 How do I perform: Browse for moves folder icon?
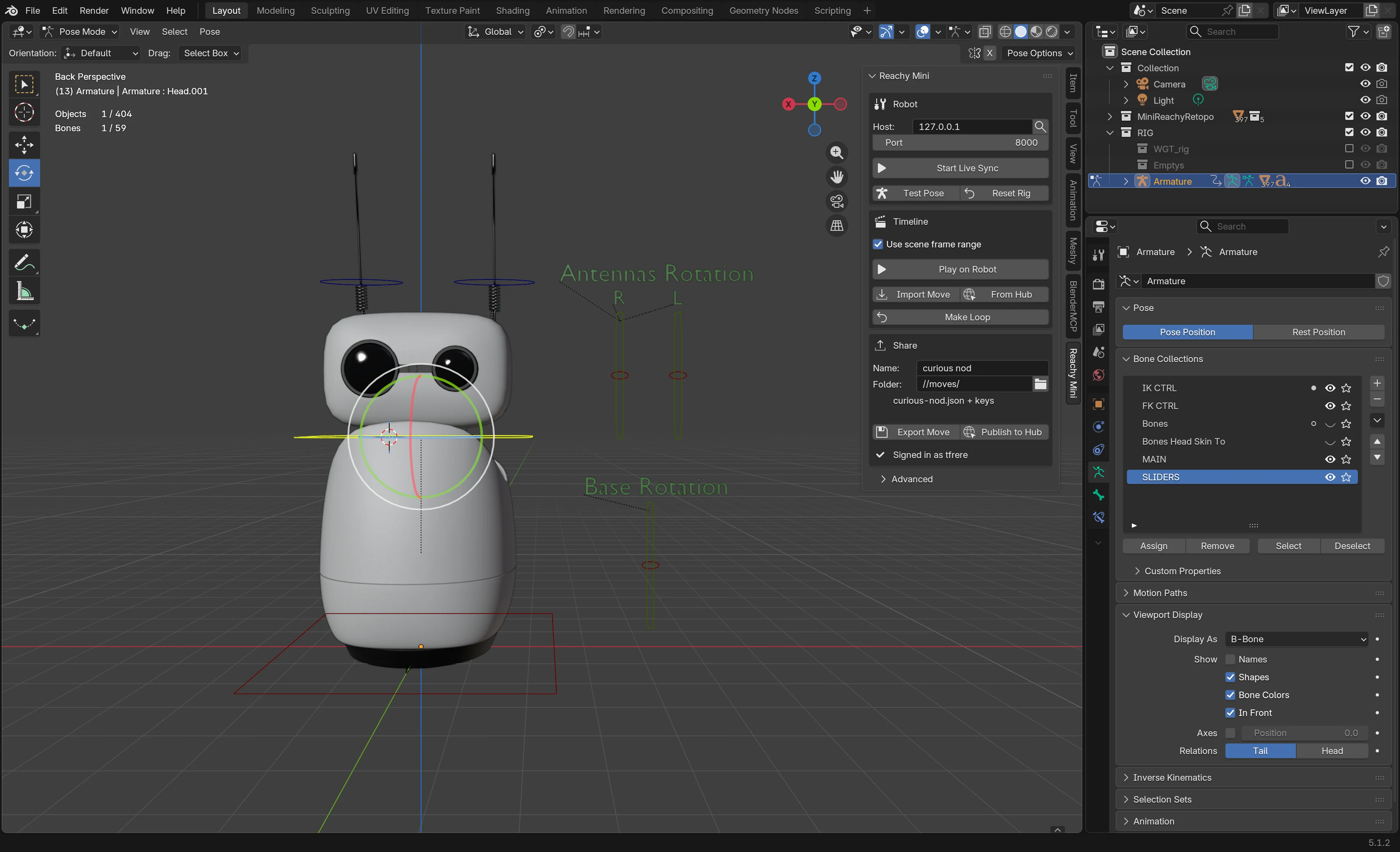pos(1040,384)
